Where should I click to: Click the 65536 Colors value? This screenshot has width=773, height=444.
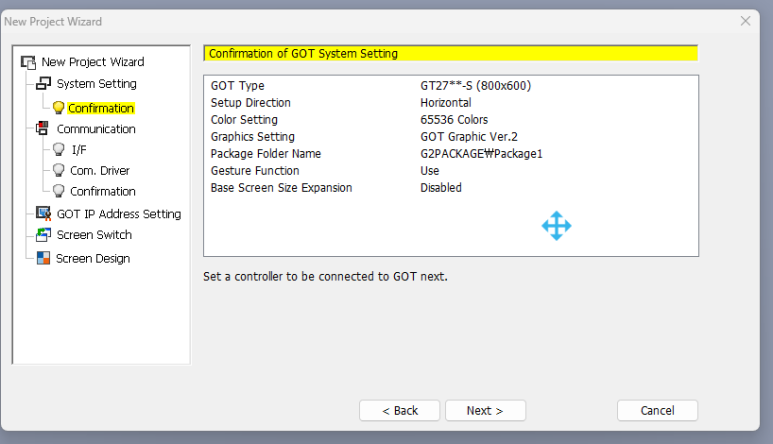pos(454,120)
